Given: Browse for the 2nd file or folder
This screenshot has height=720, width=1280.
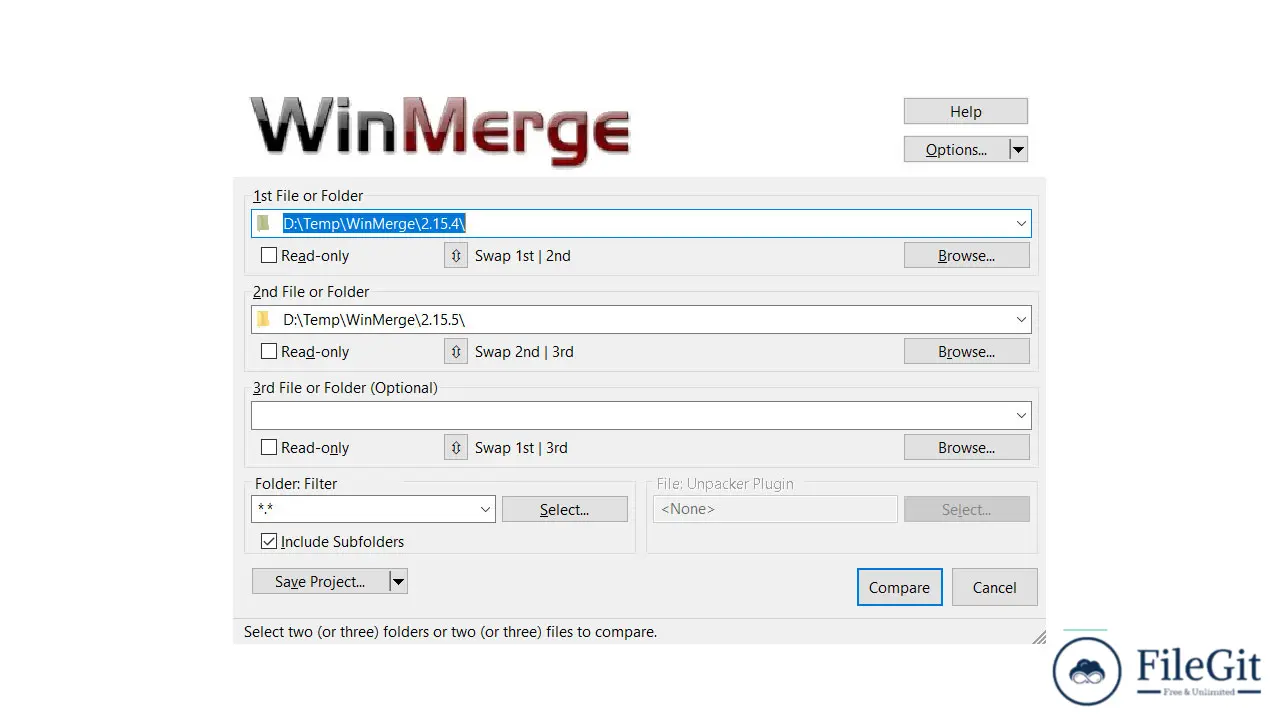Looking at the screenshot, I should pos(967,352).
